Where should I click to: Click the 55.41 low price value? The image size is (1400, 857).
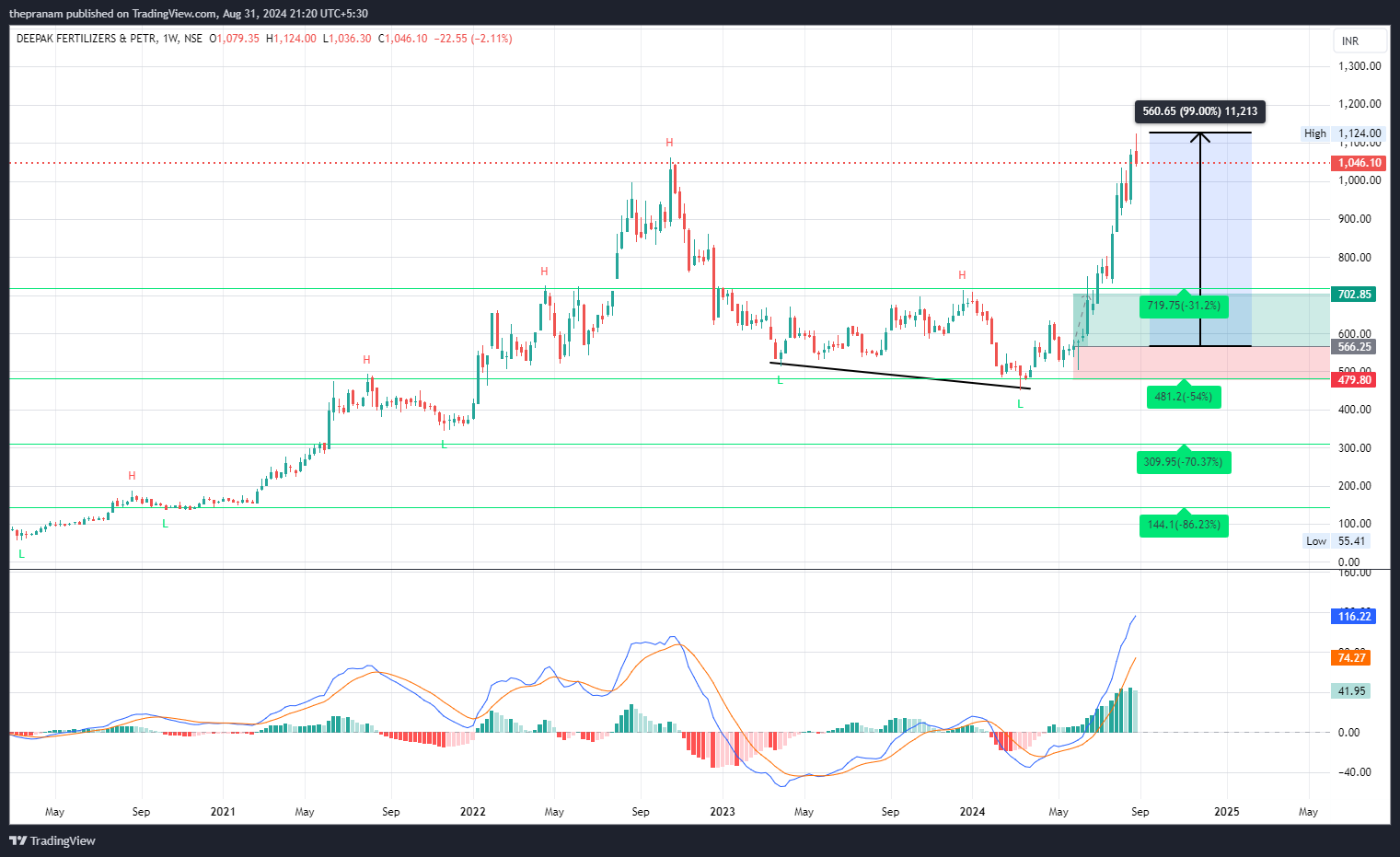coord(1352,541)
